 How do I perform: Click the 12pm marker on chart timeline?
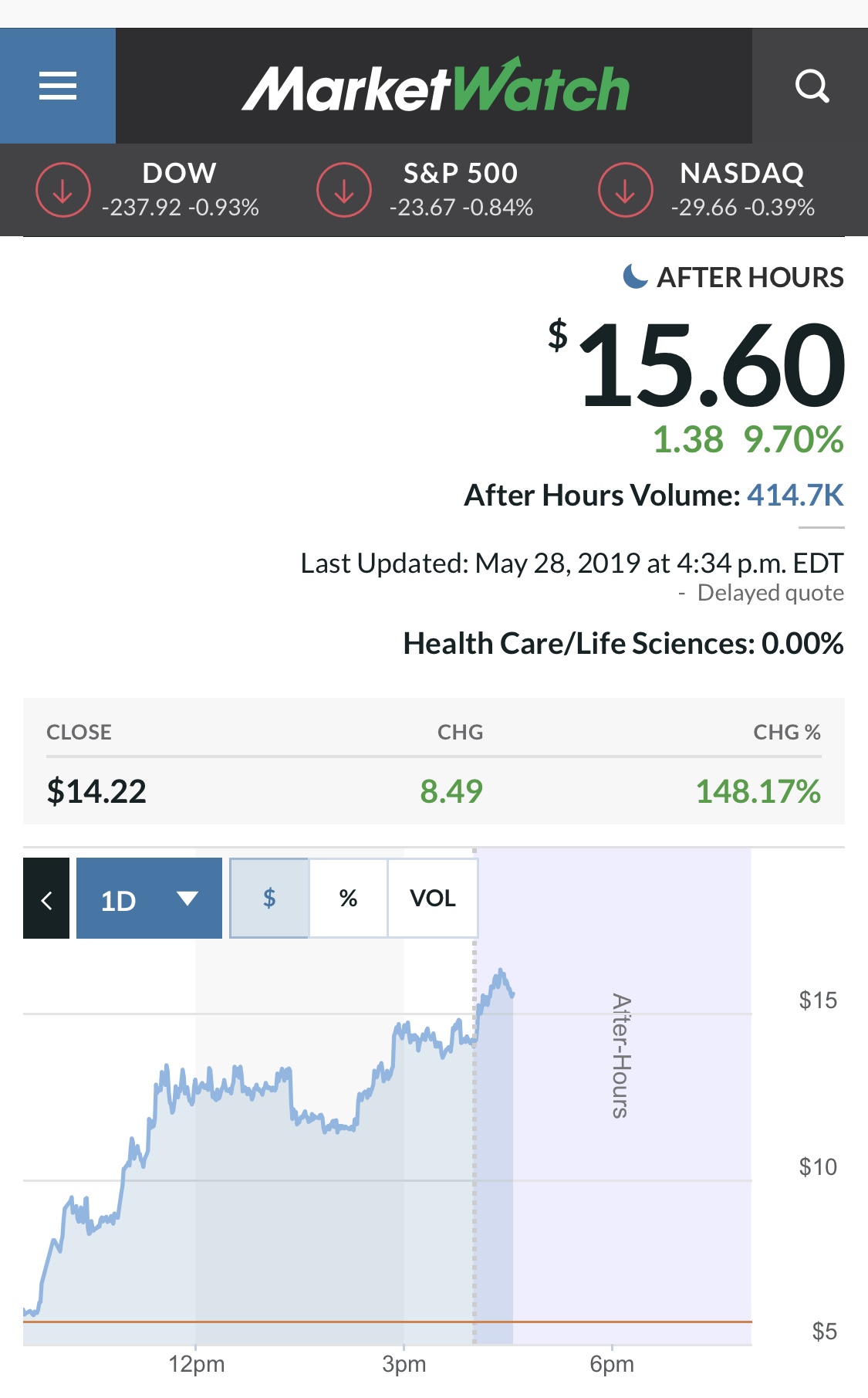(x=196, y=1363)
